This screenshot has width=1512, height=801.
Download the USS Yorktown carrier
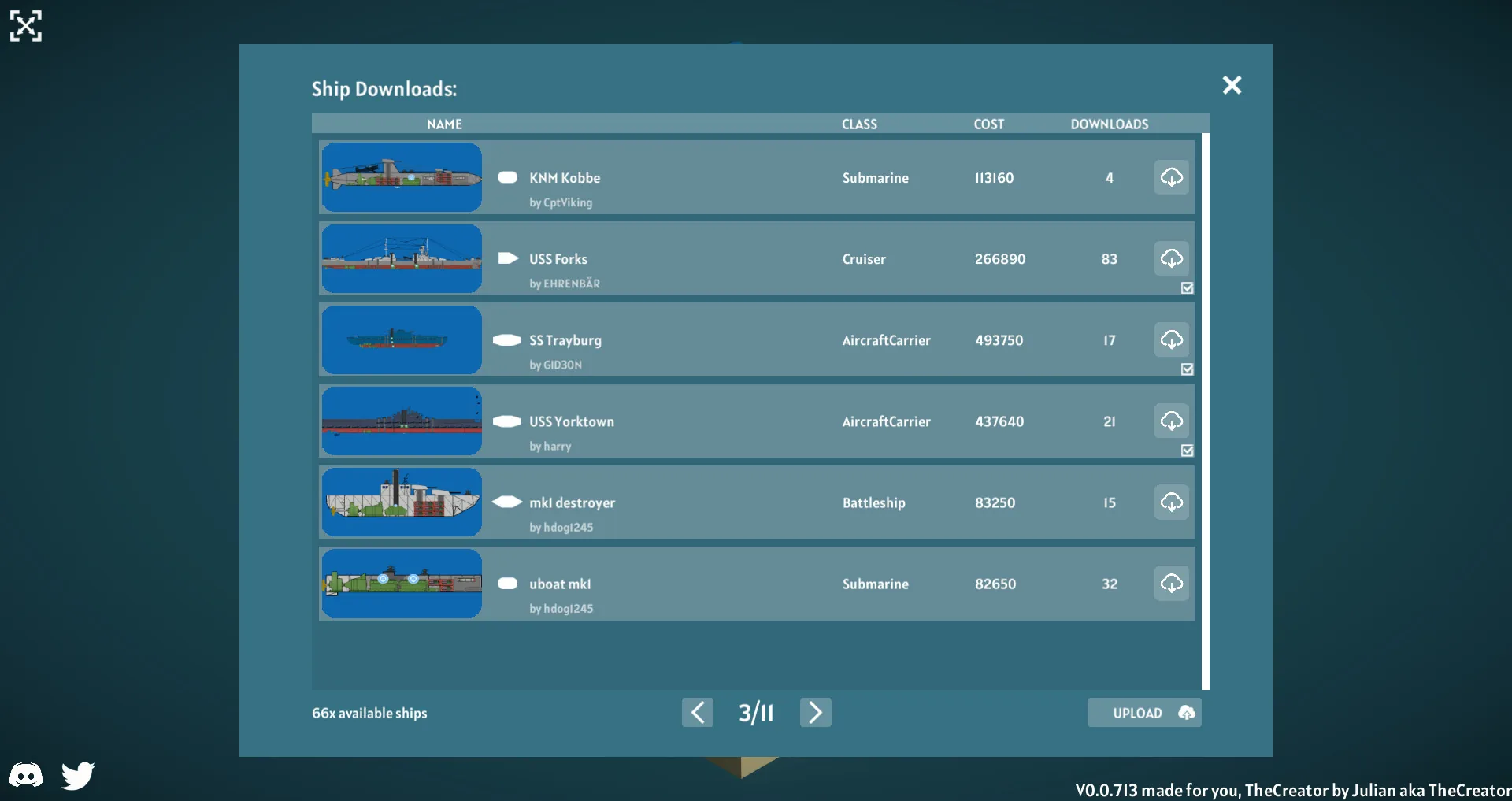pos(1171,421)
